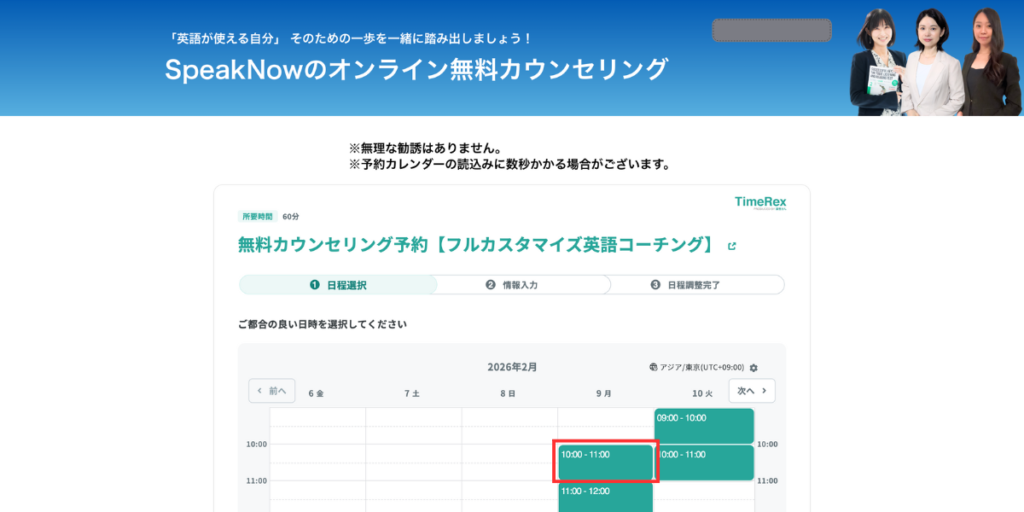Click the globe icon next to アジア/東京
This screenshot has height=512, width=1024.
[x=653, y=368]
